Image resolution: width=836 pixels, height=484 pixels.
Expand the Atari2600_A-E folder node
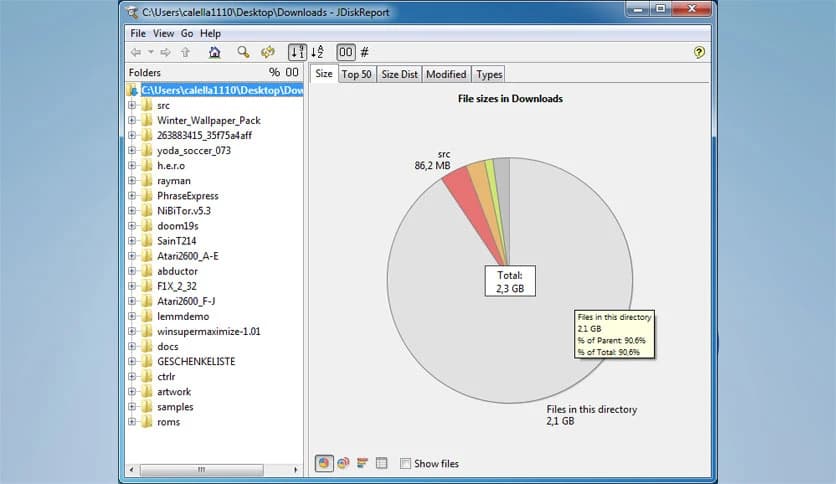tap(132, 256)
